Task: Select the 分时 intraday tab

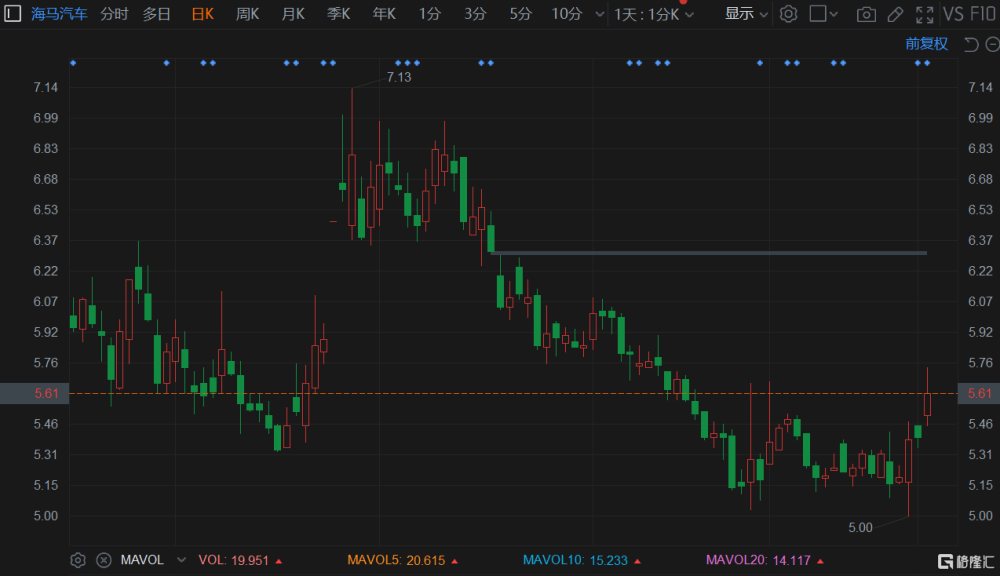Action: pyautogui.click(x=114, y=14)
